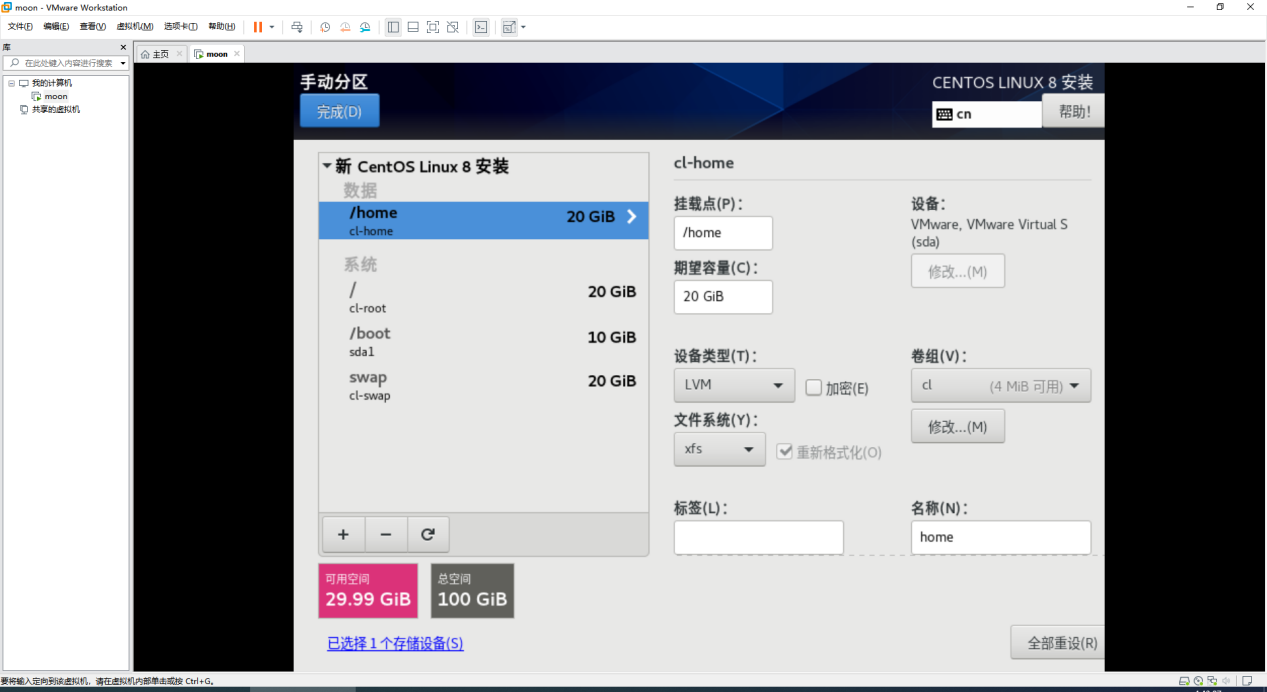Click the Unity mode toolbar icon
Image resolution: width=1267 pixels, height=692 pixels.
(x=453, y=27)
